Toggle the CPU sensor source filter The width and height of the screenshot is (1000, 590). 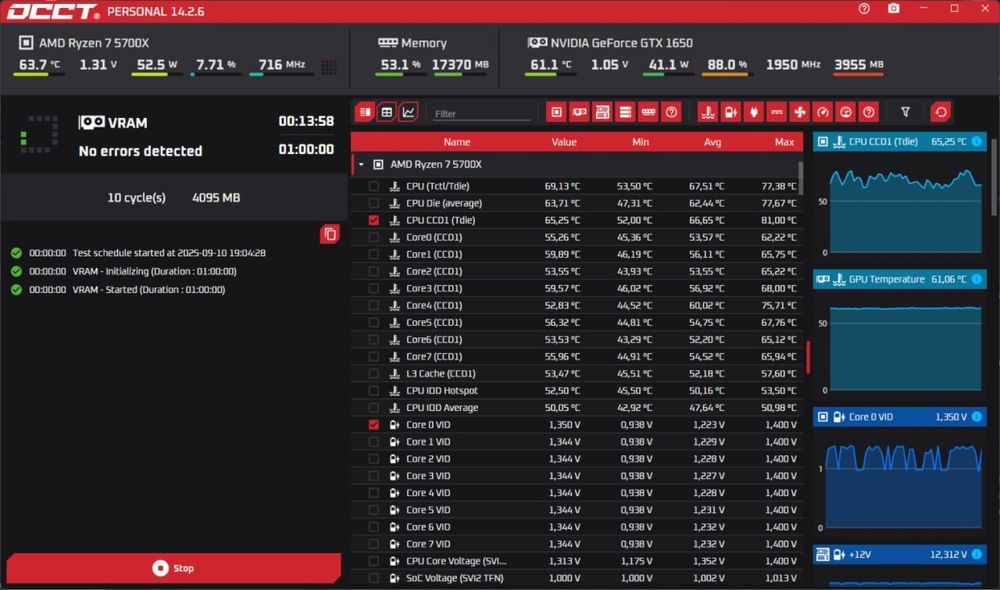coord(557,112)
